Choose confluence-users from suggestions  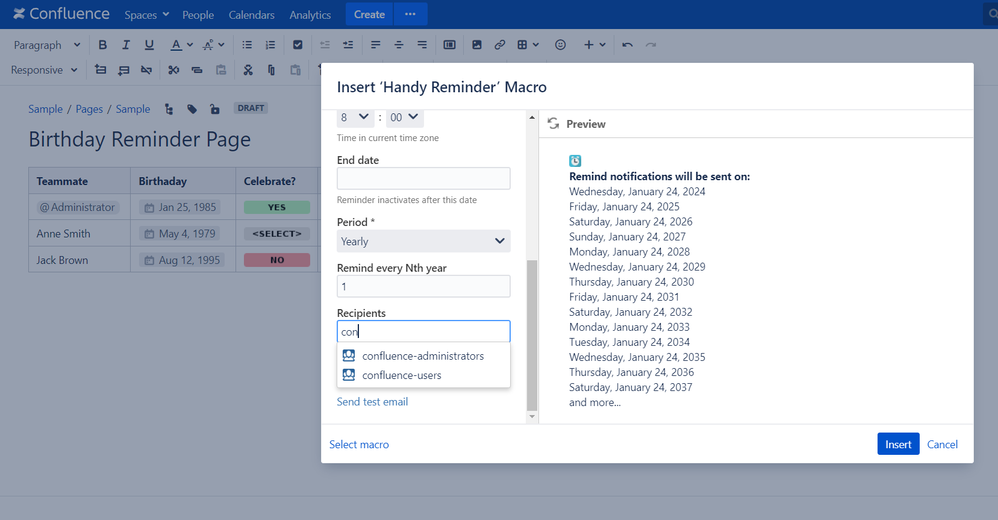[423, 375]
